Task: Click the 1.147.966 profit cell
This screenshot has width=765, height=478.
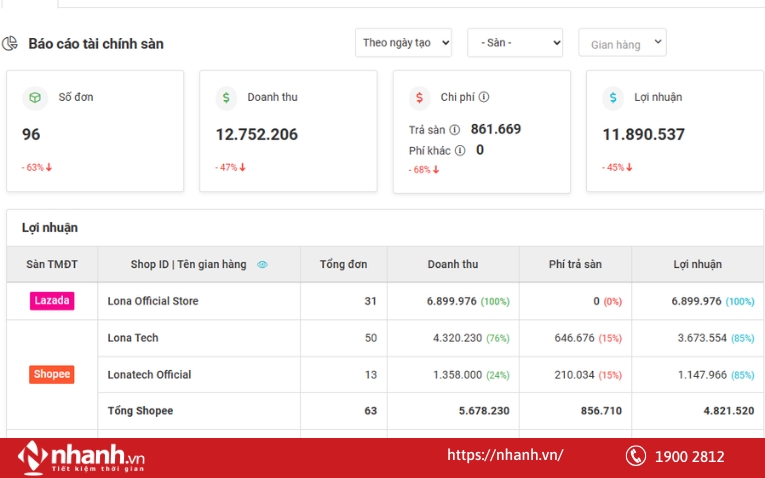Action: [x=702, y=375]
